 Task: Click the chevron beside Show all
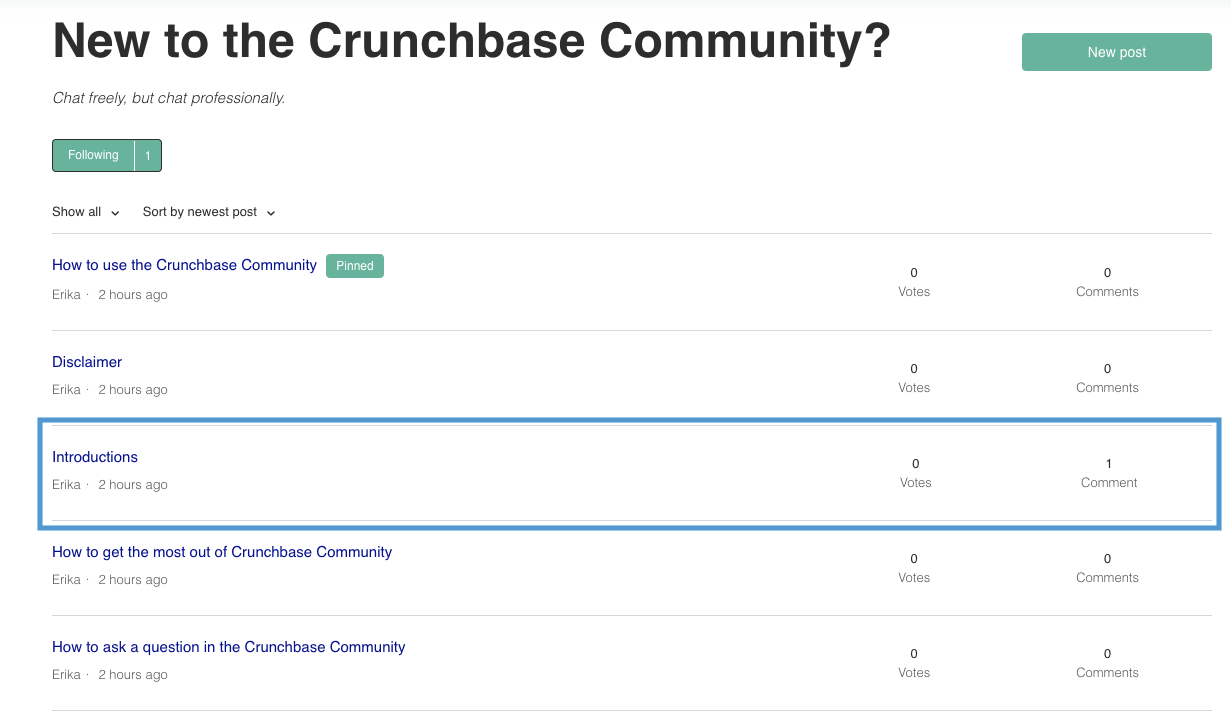(x=115, y=213)
